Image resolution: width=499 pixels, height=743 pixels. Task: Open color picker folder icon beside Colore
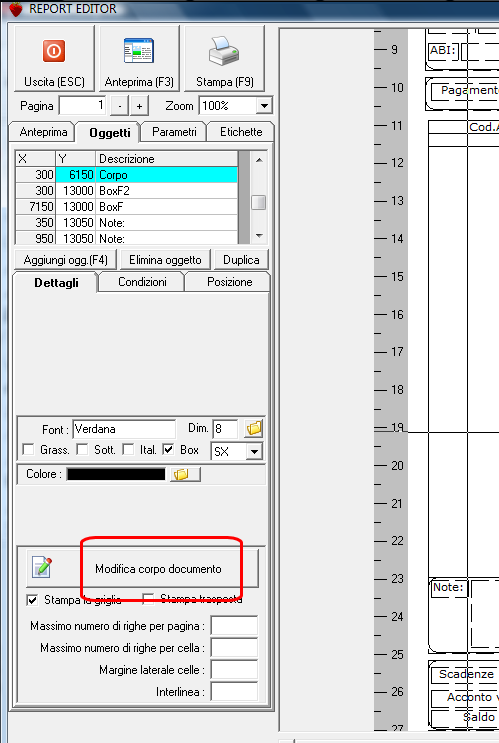185,474
